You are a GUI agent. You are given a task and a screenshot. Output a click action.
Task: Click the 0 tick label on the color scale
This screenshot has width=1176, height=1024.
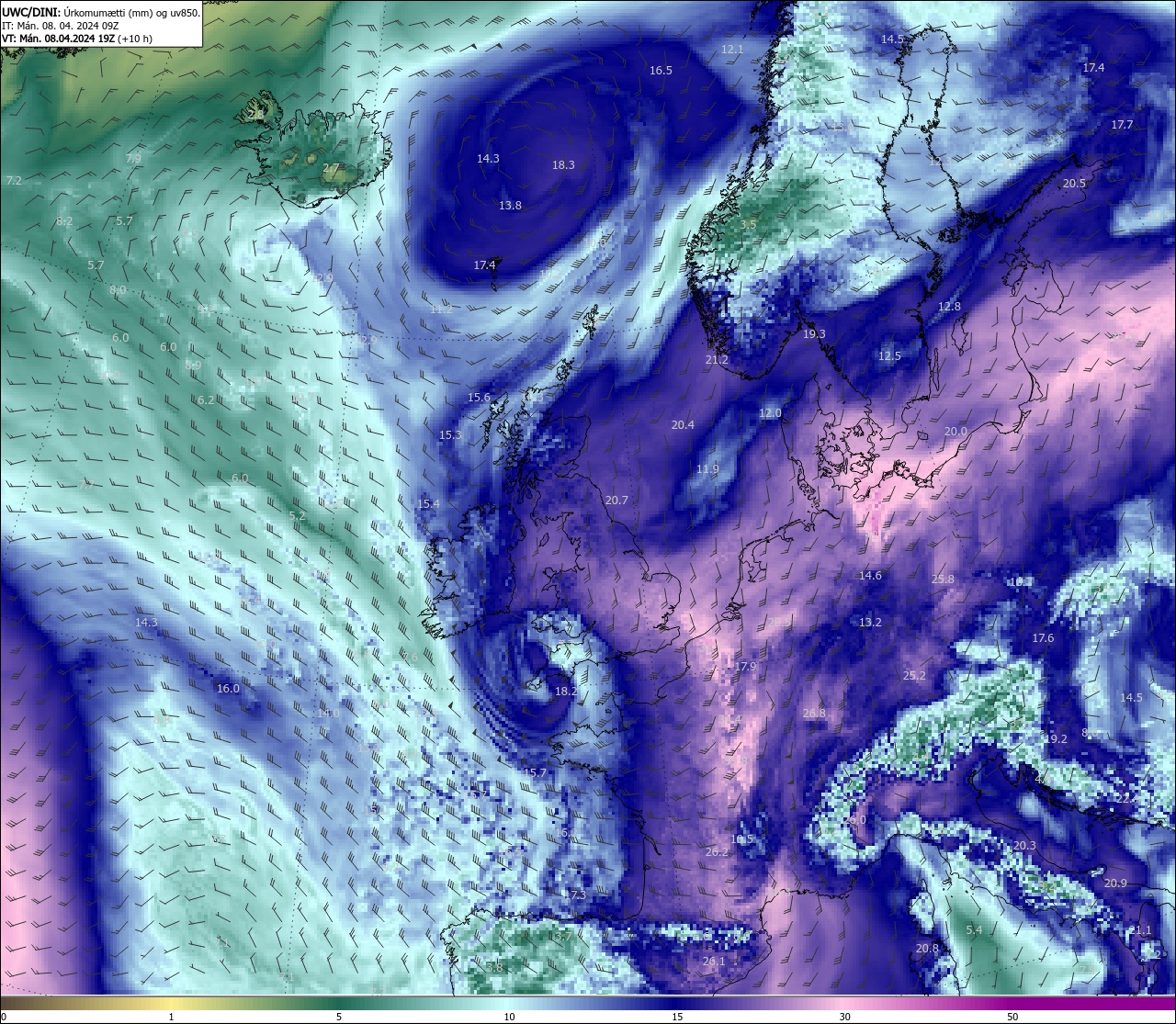[4, 1017]
